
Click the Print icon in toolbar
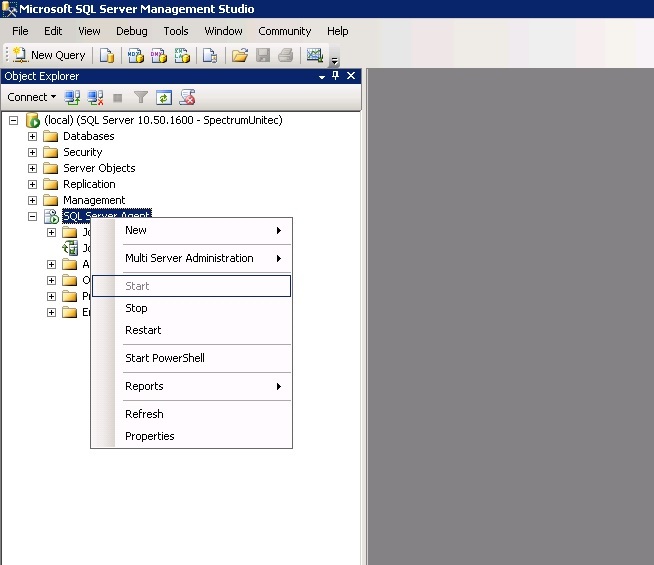coord(286,55)
